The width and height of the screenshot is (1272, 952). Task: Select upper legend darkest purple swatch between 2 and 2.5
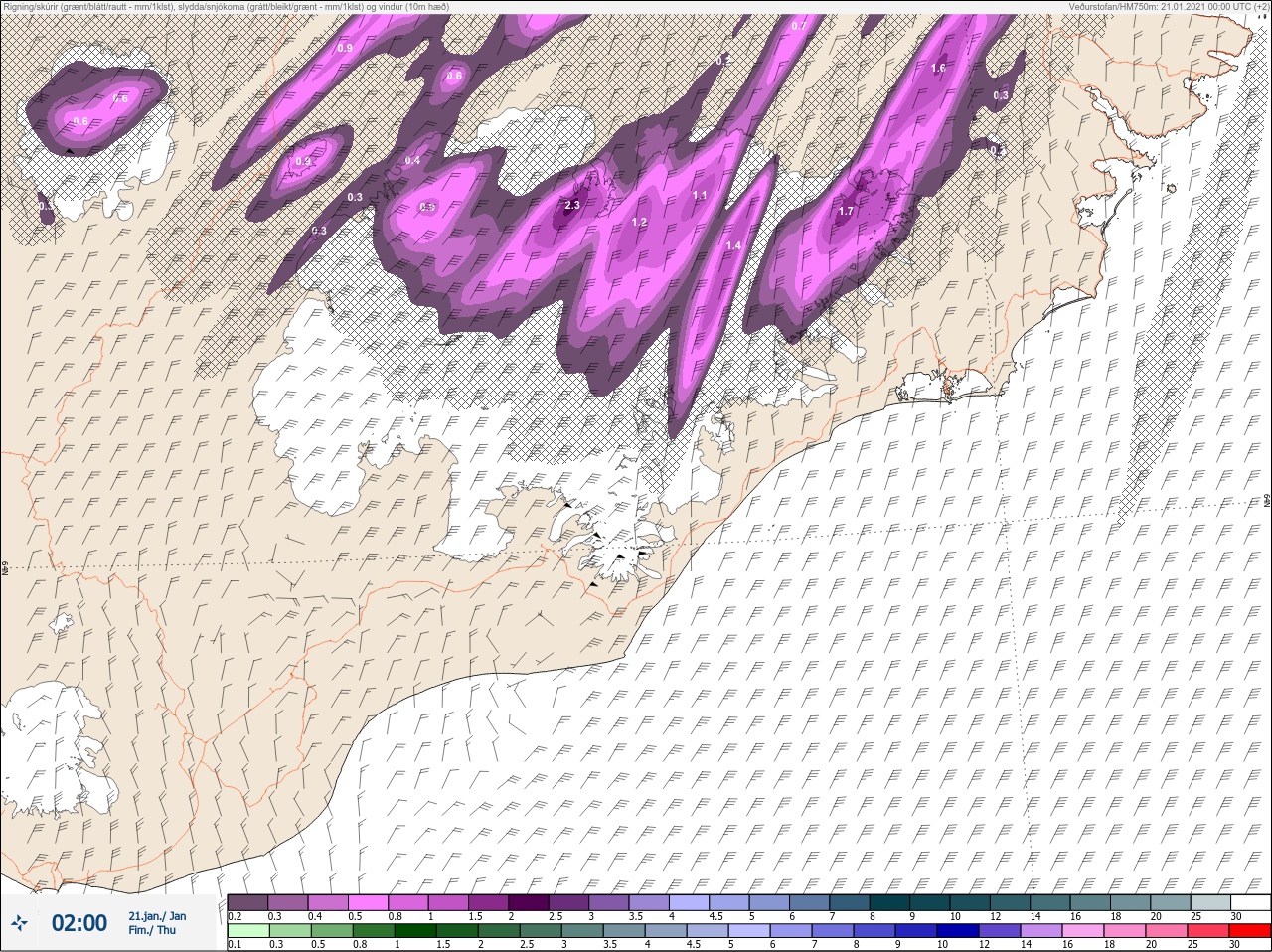[x=530, y=902]
